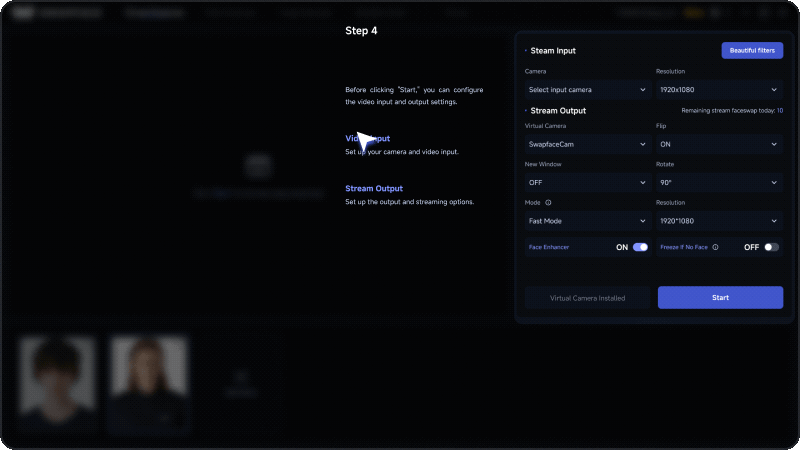
Task: Click the Steam Input section heading
Action: [553, 51]
